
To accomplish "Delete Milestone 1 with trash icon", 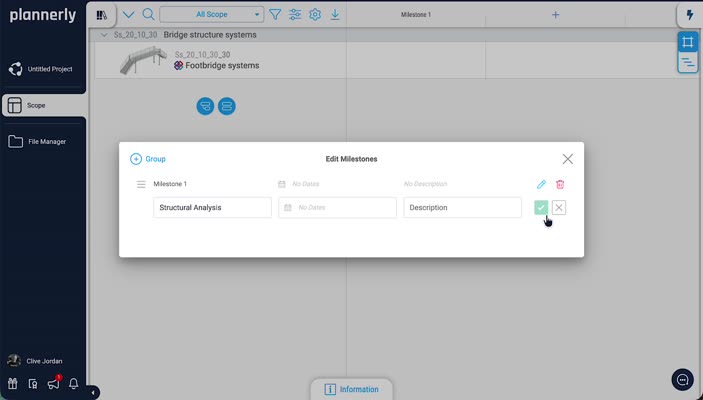I will (560, 184).
